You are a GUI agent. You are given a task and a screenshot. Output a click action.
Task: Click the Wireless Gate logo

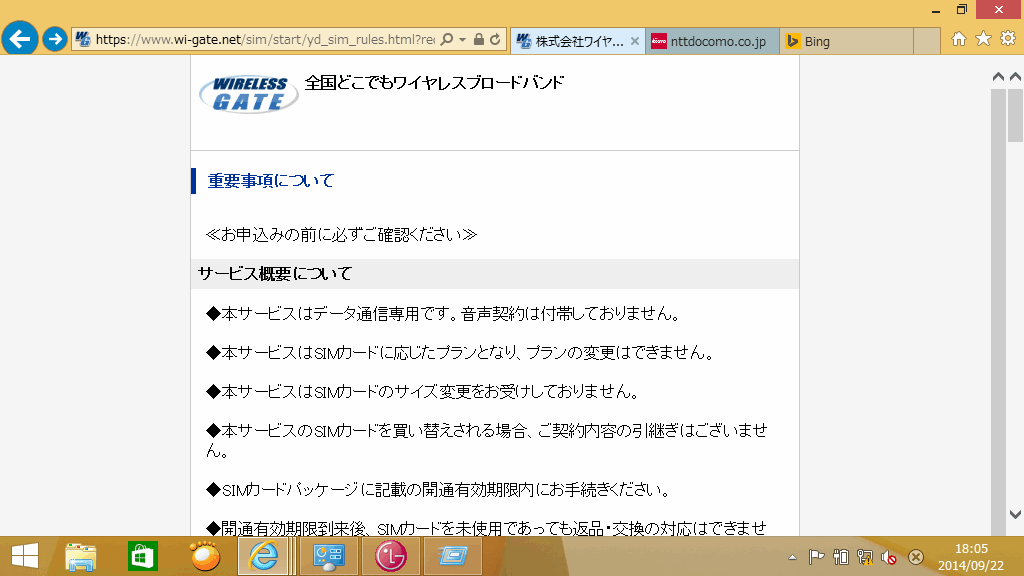tap(248, 93)
